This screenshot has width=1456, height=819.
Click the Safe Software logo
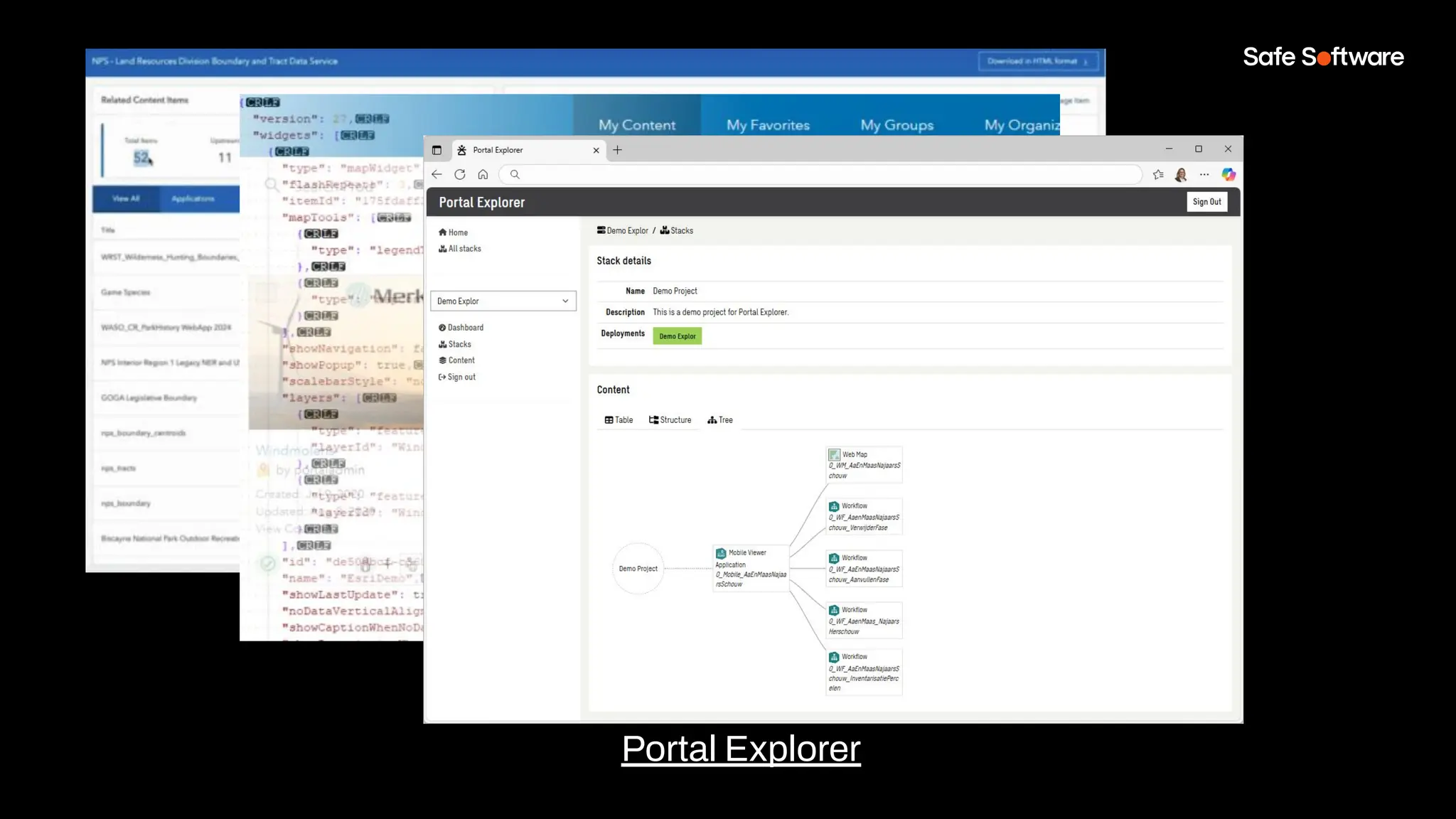[x=1323, y=57]
